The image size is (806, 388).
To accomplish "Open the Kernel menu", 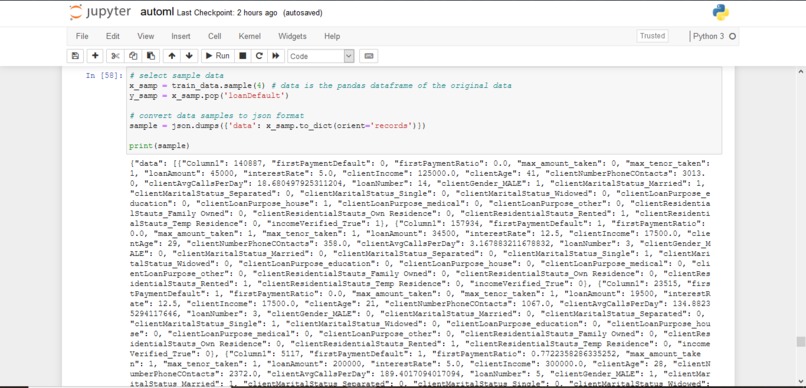I will pos(249,36).
